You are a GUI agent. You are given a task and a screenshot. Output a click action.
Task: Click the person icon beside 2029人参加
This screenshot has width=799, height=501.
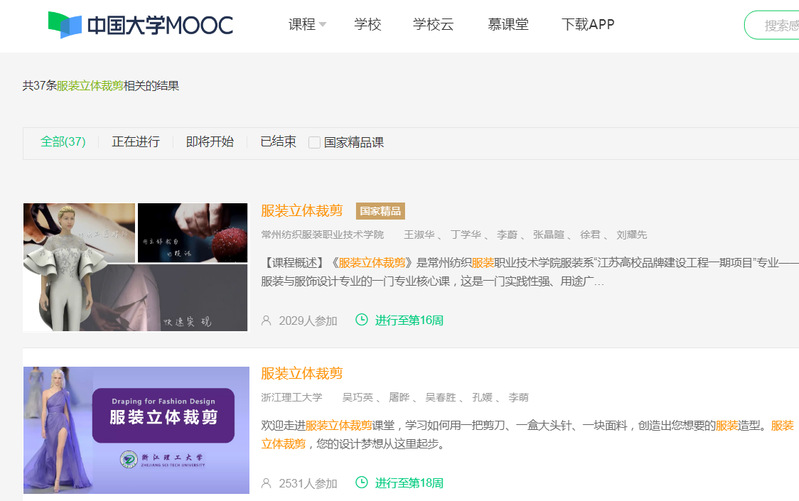[266, 321]
